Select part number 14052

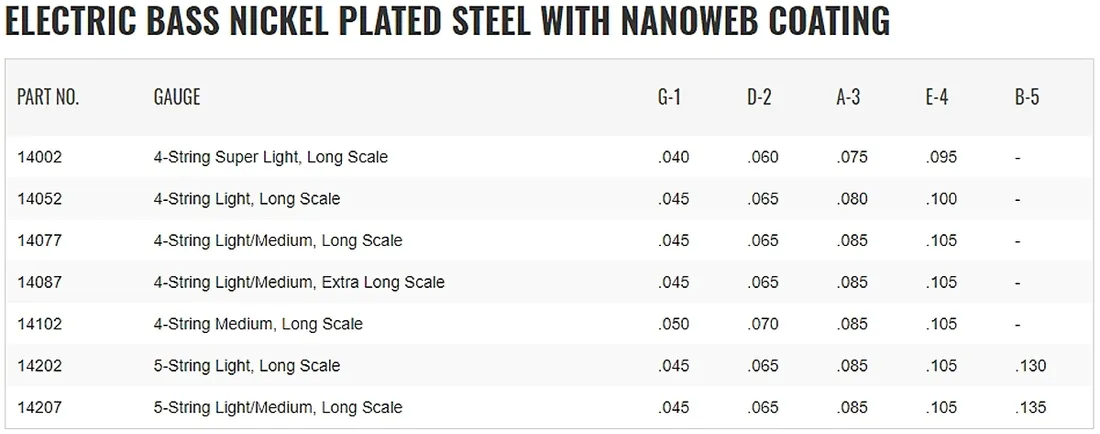point(40,199)
